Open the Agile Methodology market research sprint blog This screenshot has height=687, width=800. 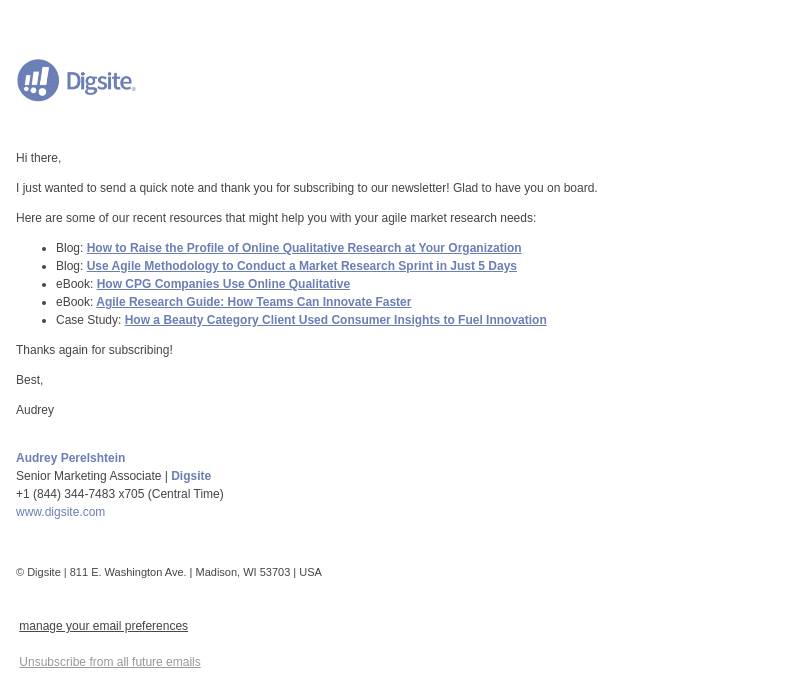pyautogui.click(x=302, y=266)
